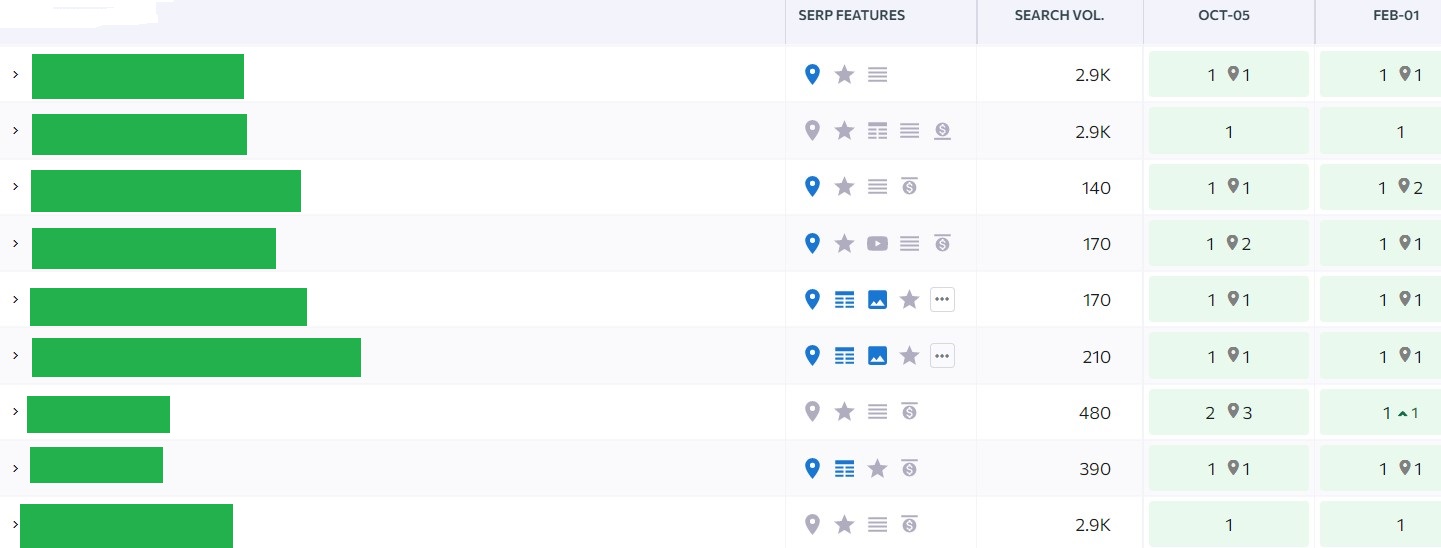Click the image pack icon in the 210 row
The height and width of the screenshot is (548, 1441).
pyautogui.click(x=877, y=355)
